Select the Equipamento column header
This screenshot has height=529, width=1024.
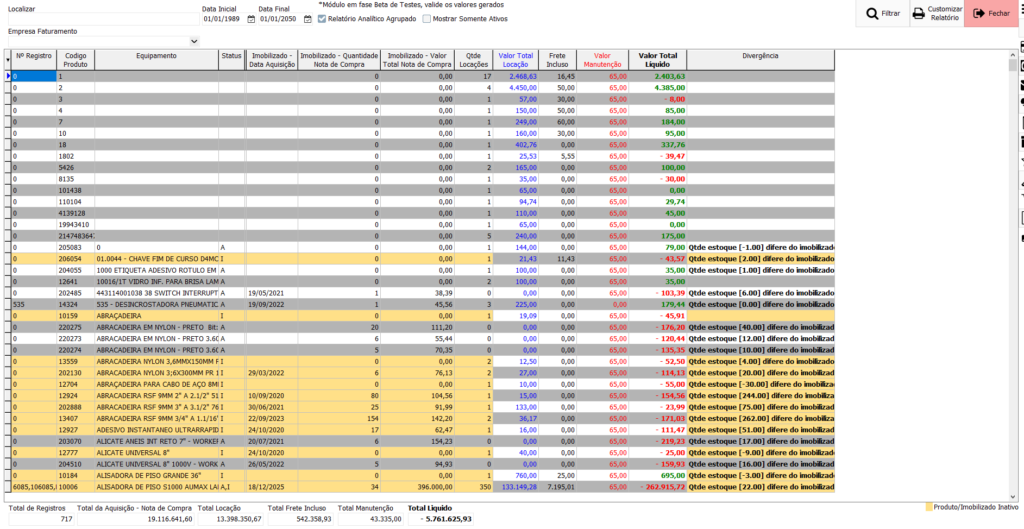(x=156, y=56)
